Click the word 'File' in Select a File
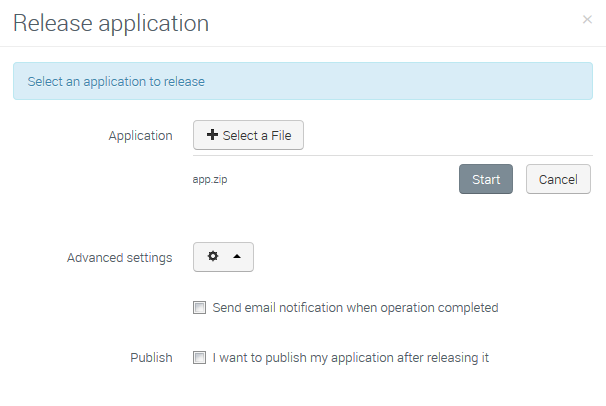606x406 pixels. click(x=281, y=136)
